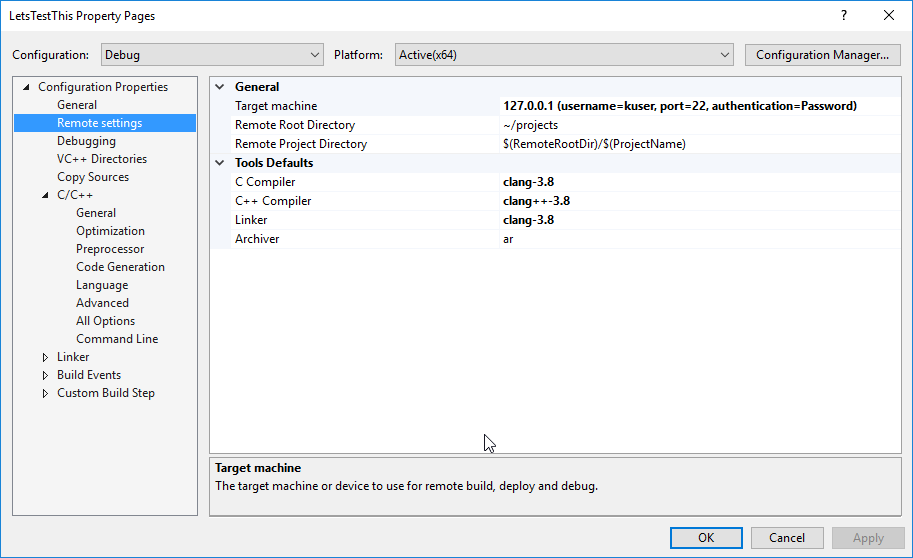Collapse the C/C++ tree node arrow
Image resolution: width=913 pixels, height=558 pixels.
coord(45,195)
